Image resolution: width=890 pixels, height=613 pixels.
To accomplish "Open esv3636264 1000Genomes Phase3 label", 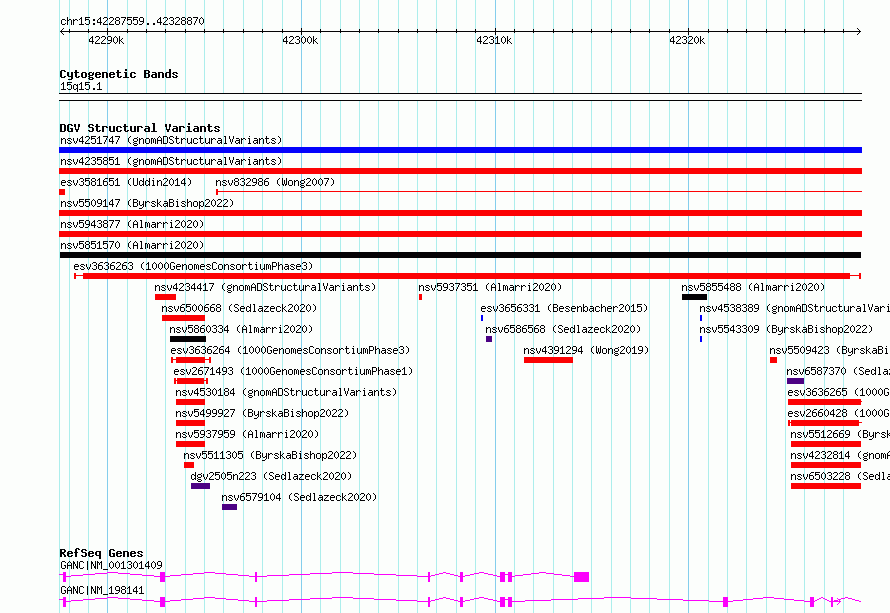I will click(290, 350).
